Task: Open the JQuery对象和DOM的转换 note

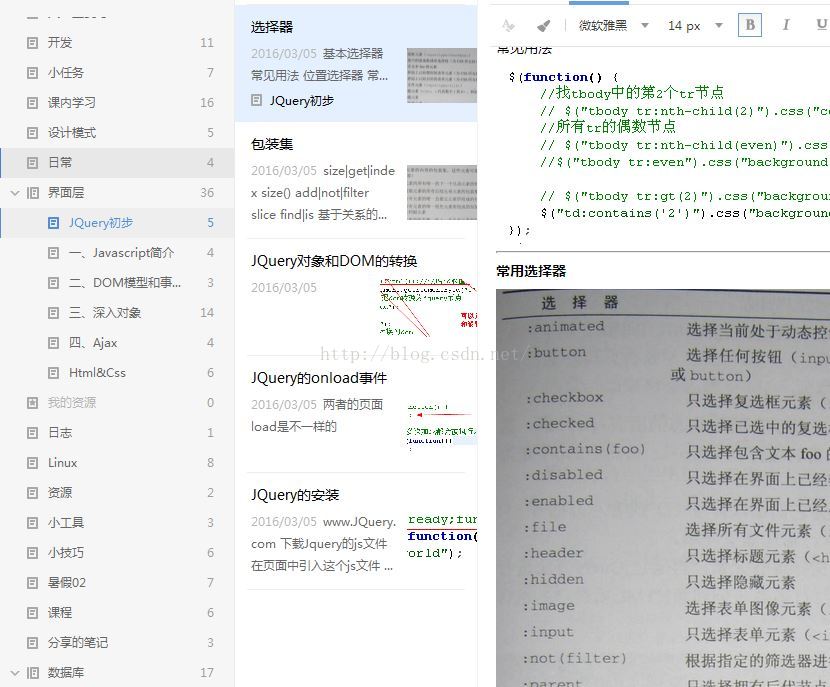Action: pyautogui.click(x=356, y=297)
